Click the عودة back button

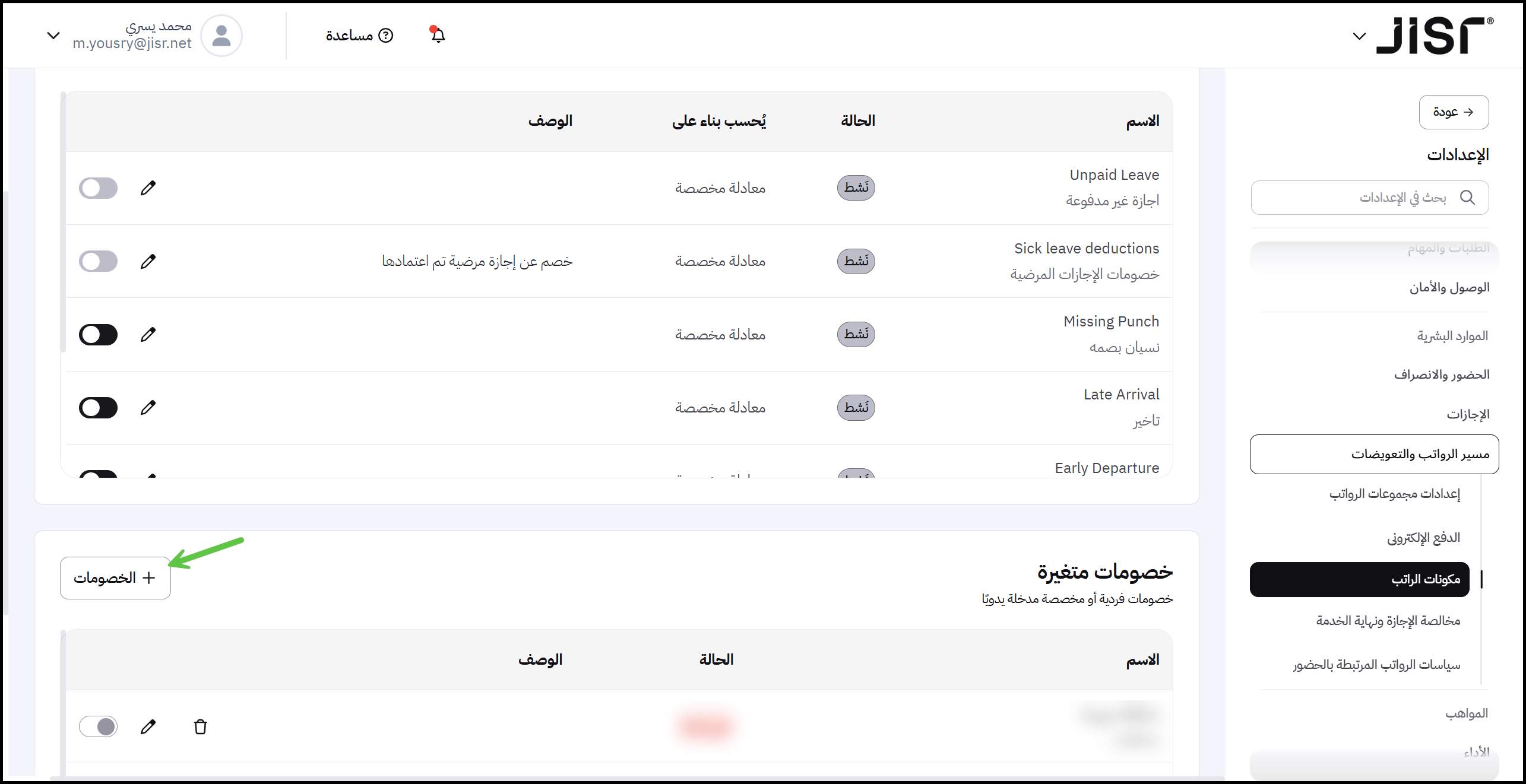coord(1454,112)
